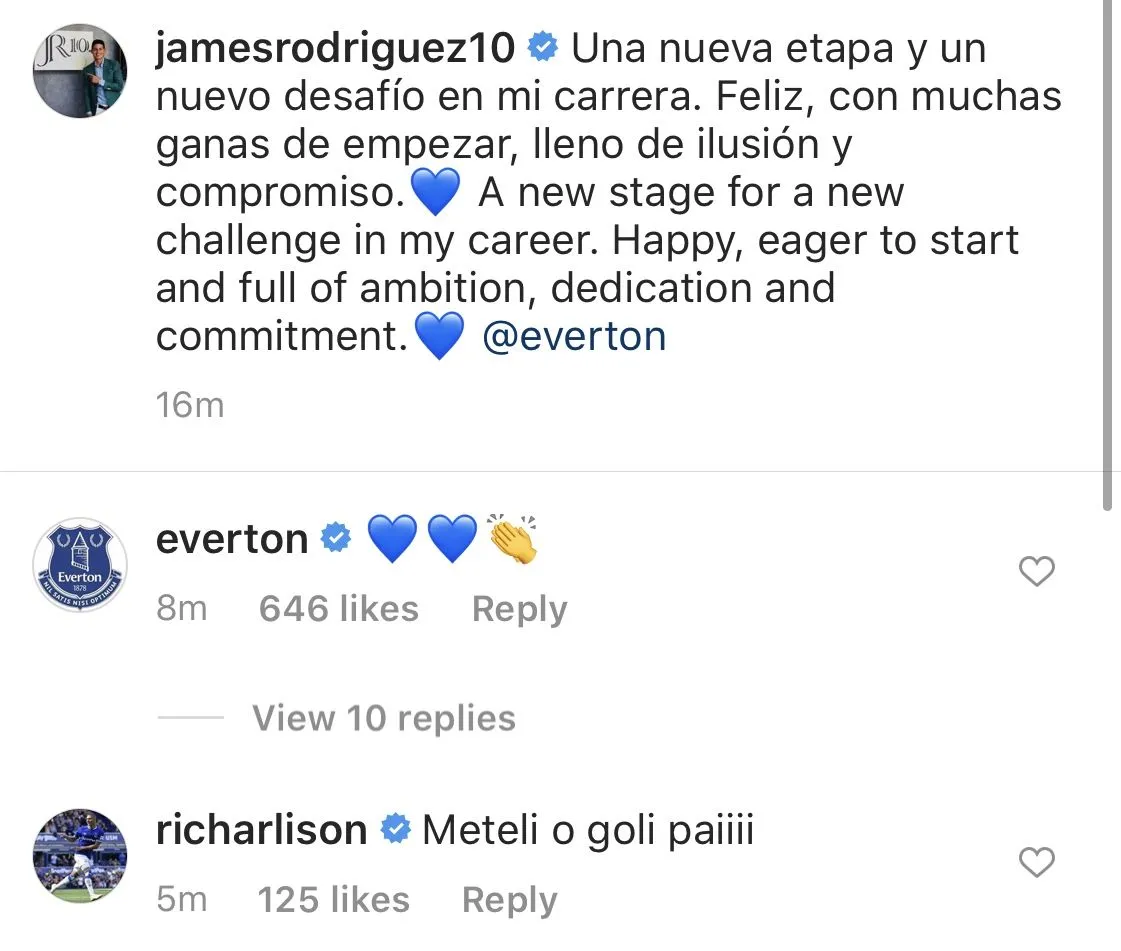Expand View 10 replies
Viewport: 1121px width, 951px height.
383,718
